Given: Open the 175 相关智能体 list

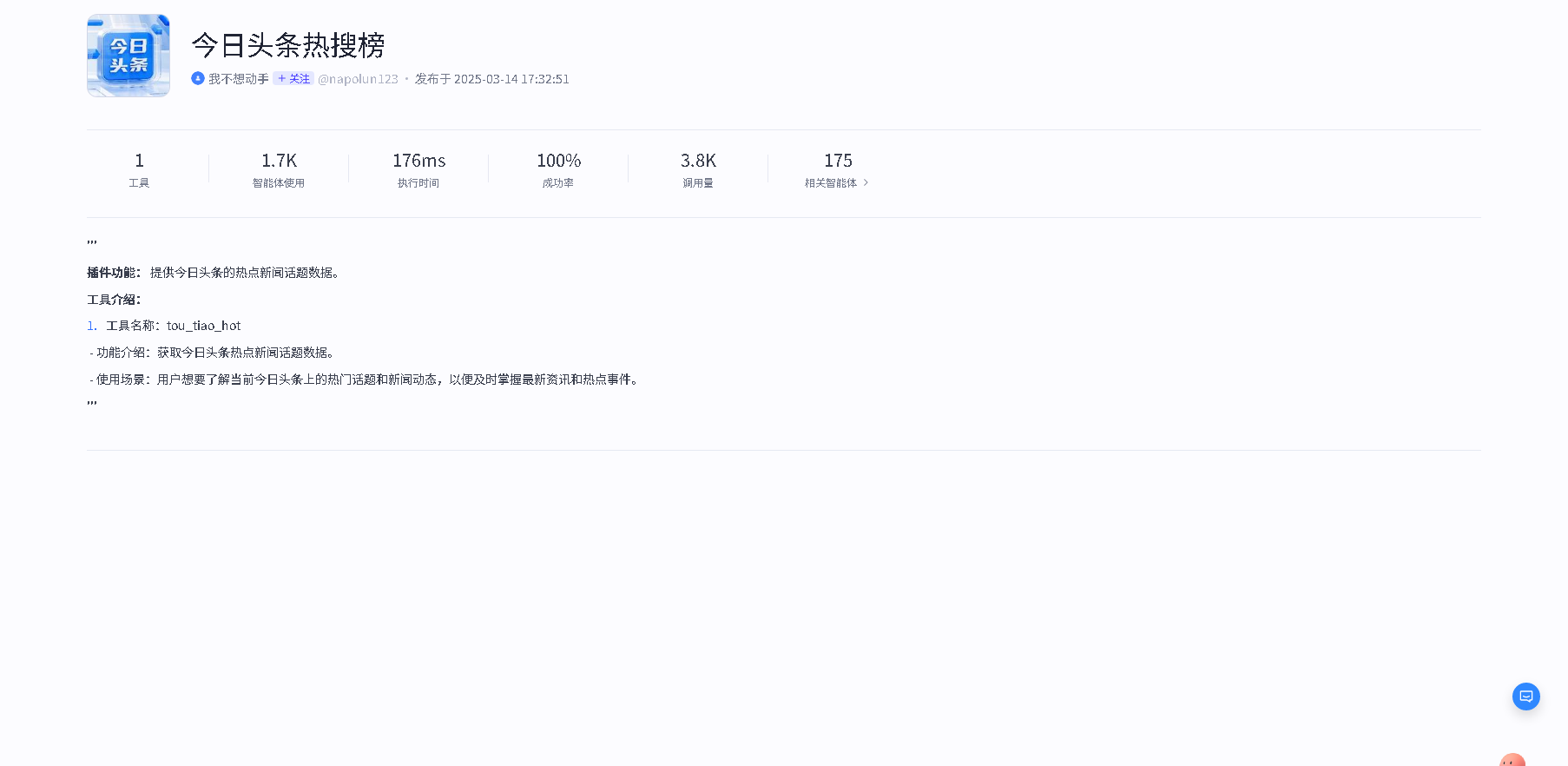Looking at the screenshot, I should click(x=837, y=170).
